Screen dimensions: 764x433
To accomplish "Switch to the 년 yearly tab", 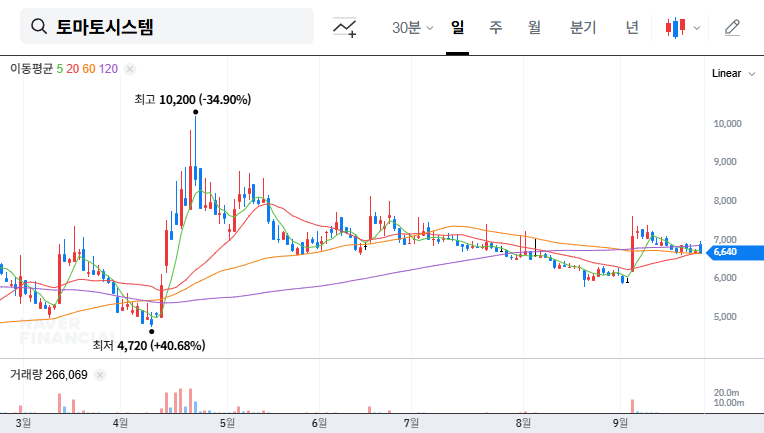I will [632, 27].
